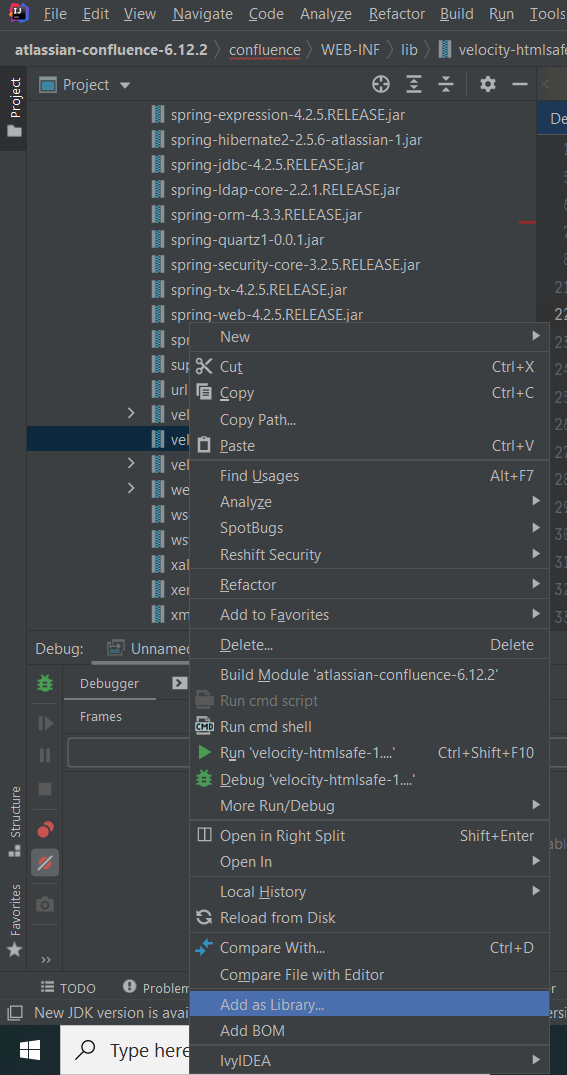Expand the New submenu in context menu
The width and height of the screenshot is (567, 1075).
point(369,337)
